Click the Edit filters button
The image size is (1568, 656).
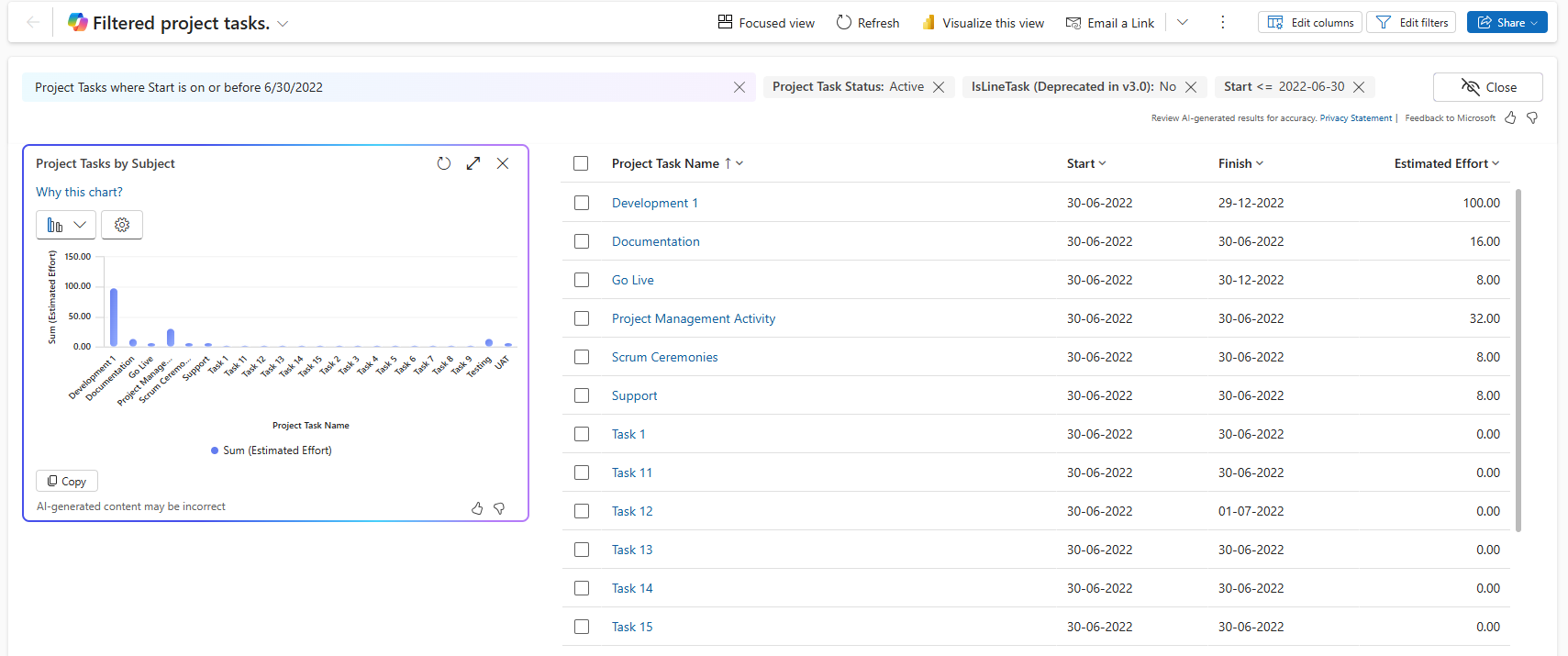click(x=1411, y=23)
